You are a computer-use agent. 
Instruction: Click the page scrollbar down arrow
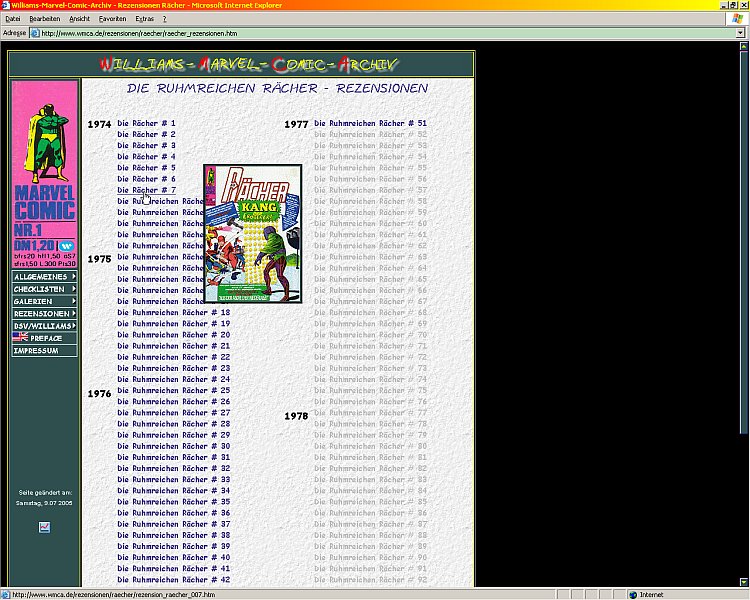pos(743,582)
